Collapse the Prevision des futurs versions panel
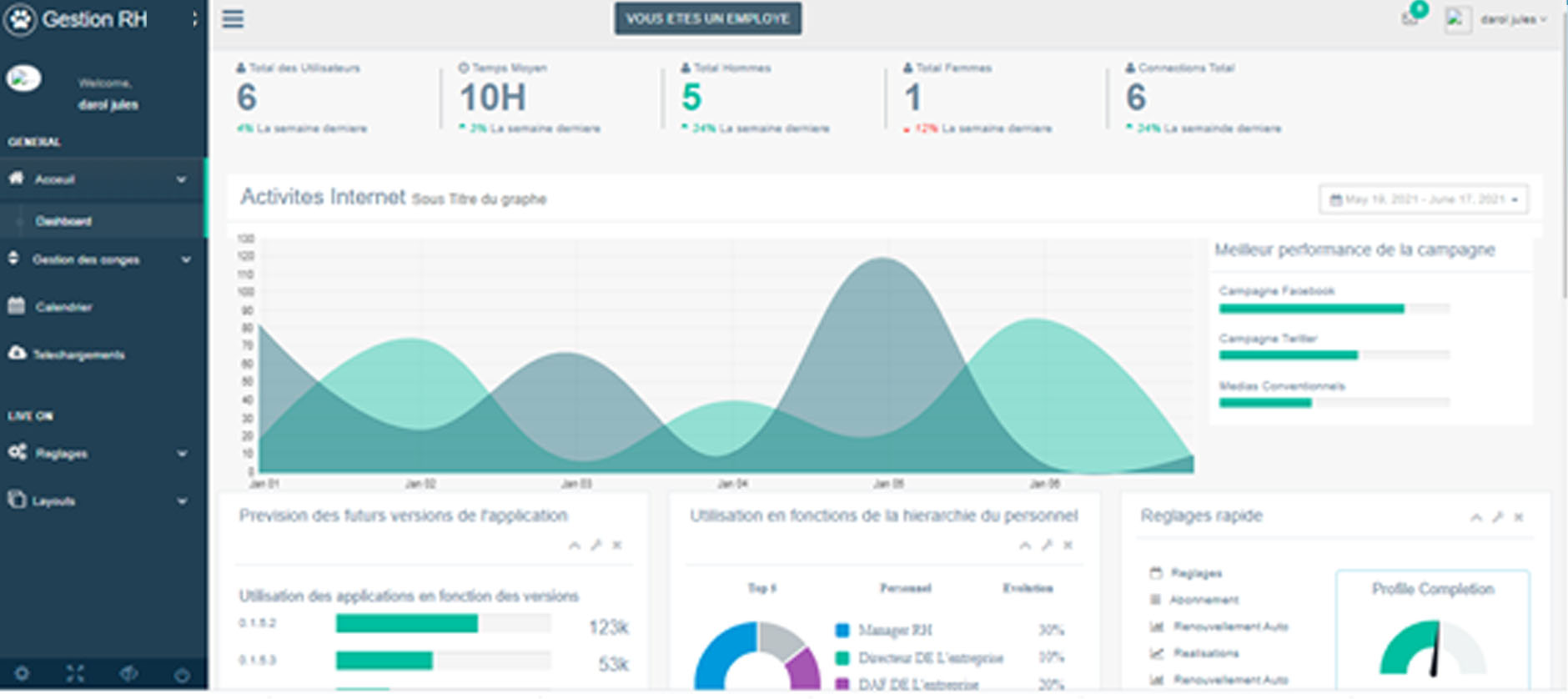The image size is (1568, 699). pos(575,546)
